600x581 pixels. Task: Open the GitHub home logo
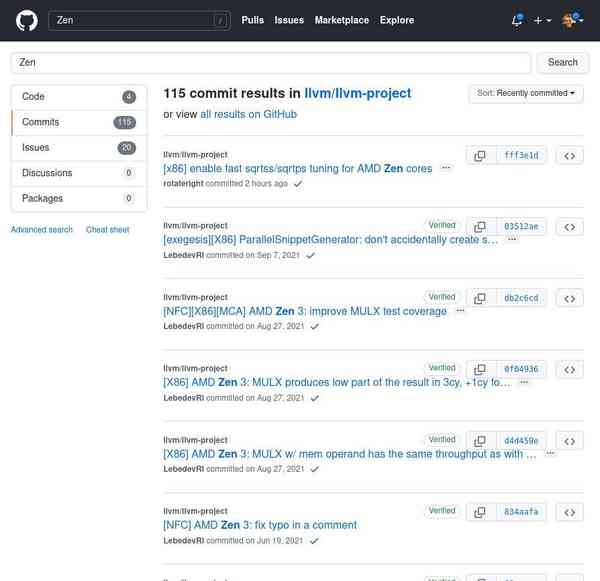[27, 20]
